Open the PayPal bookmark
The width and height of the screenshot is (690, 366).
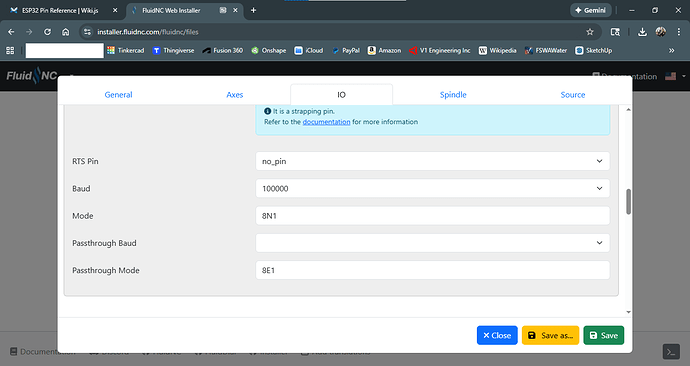[345, 51]
